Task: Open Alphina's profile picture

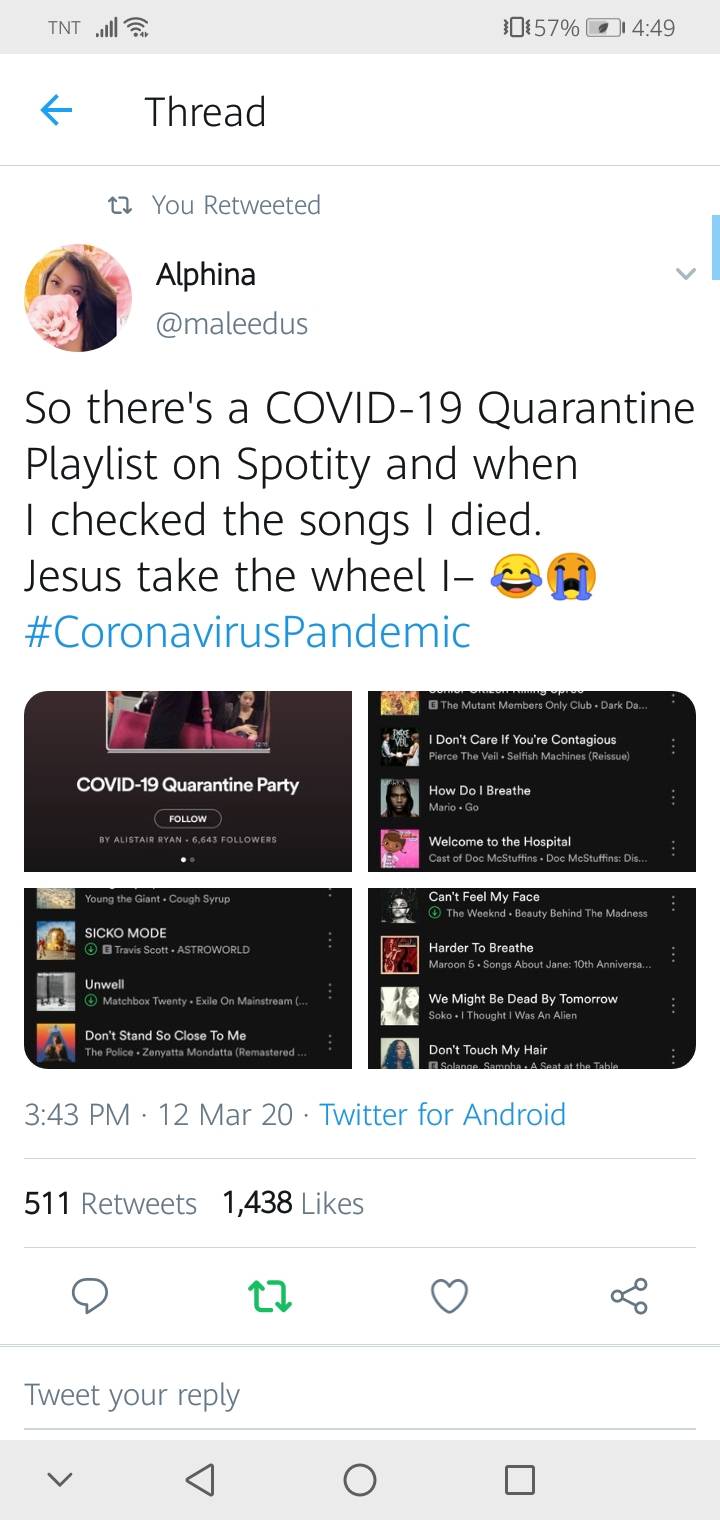Action: (x=78, y=298)
